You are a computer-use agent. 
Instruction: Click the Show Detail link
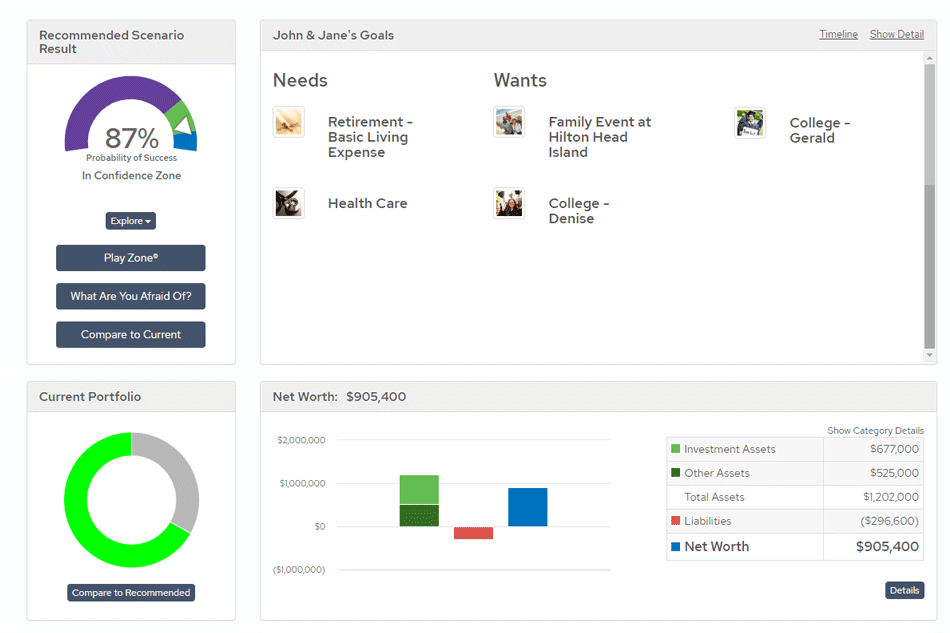(x=897, y=35)
